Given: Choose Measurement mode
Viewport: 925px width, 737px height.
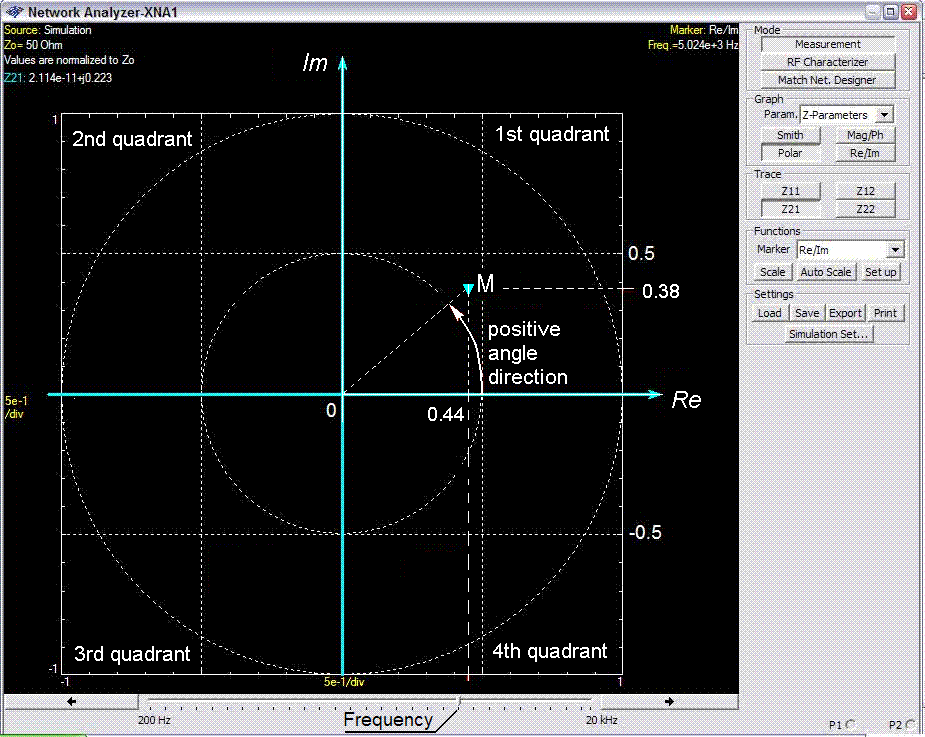Looking at the screenshot, I should pos(827,44).
